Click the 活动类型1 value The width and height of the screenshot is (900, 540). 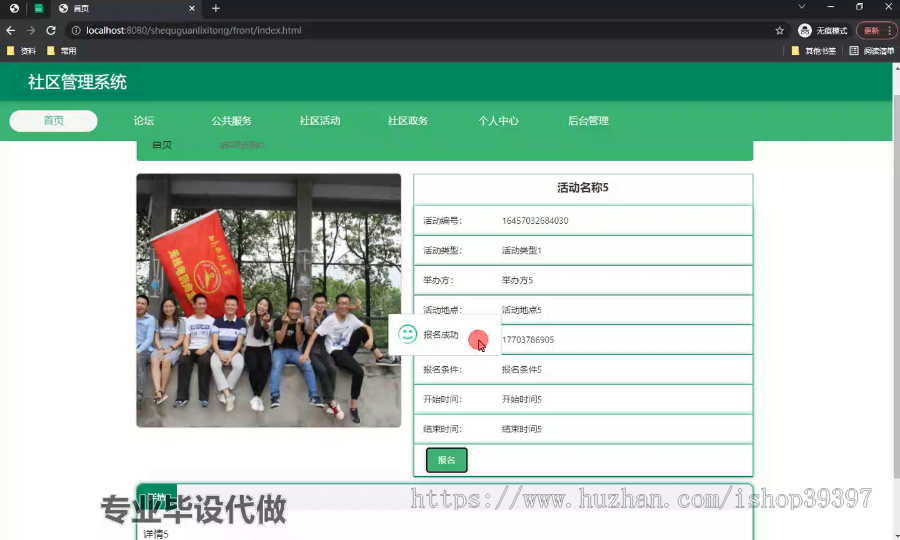(x=522, y=251)
